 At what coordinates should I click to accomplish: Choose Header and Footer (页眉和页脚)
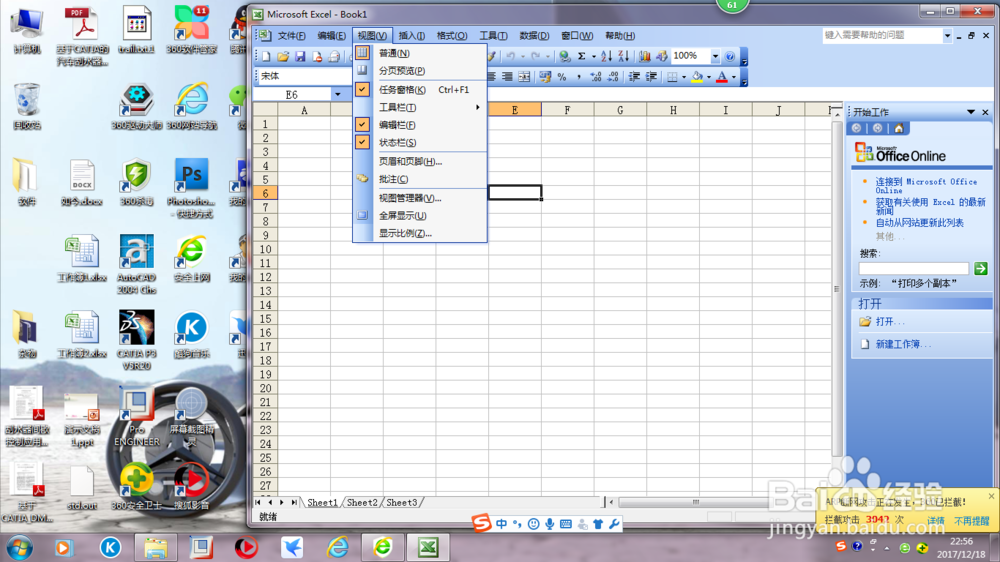point(421,161)
